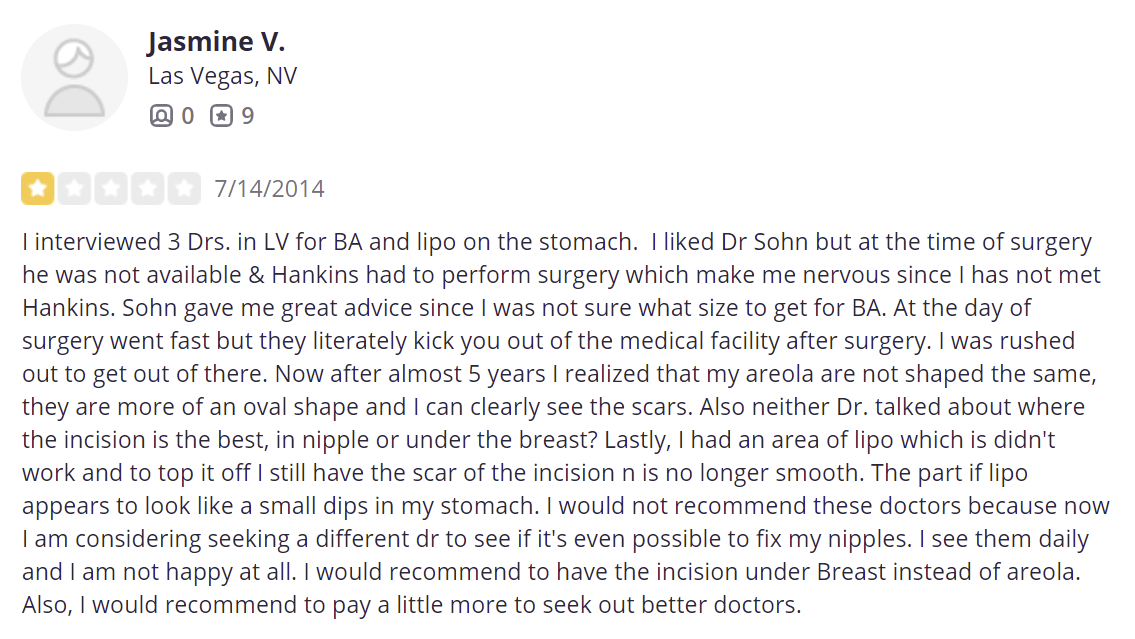This screenshot has height=639, width=1135.
Task: Select the third gray rating star
Action: [111, 189]
